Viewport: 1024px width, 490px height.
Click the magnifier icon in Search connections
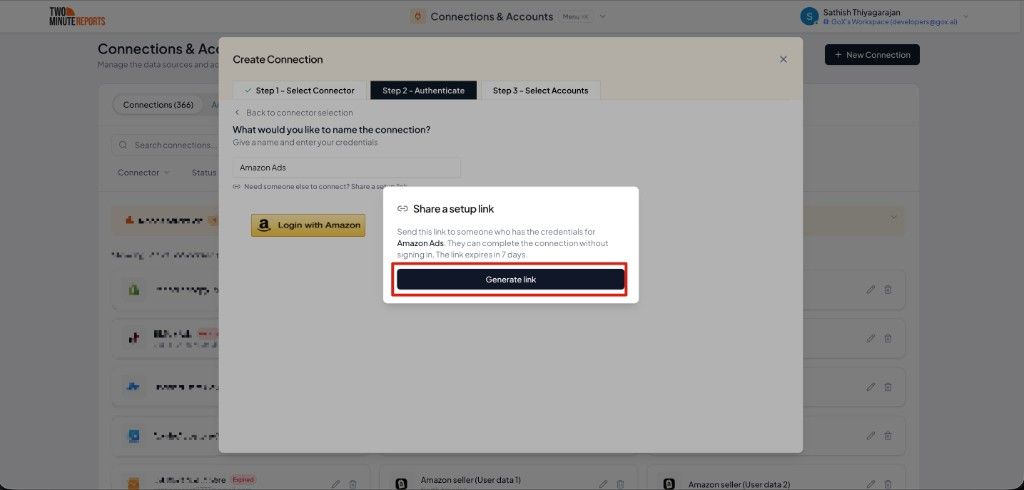point(123,145)
